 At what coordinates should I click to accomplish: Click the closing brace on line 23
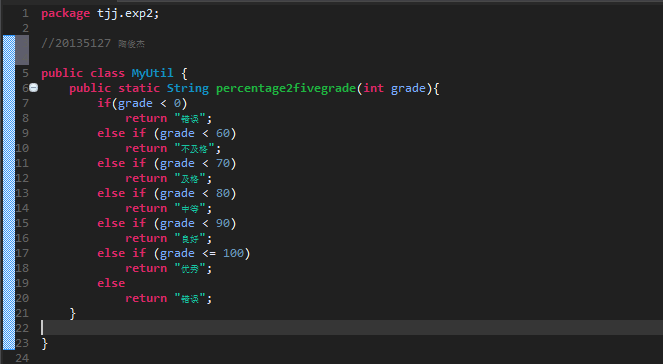(x=45, y=343)
